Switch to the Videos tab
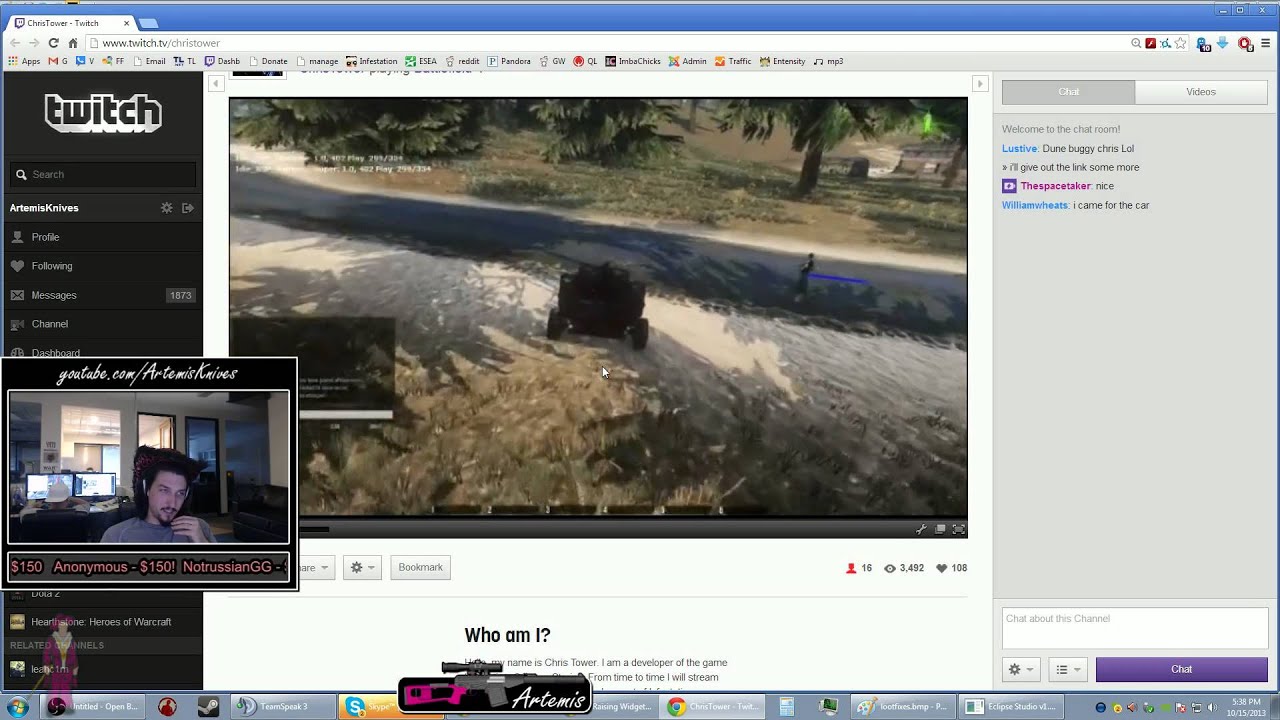1280x720 pixels. click(1201, 92)
